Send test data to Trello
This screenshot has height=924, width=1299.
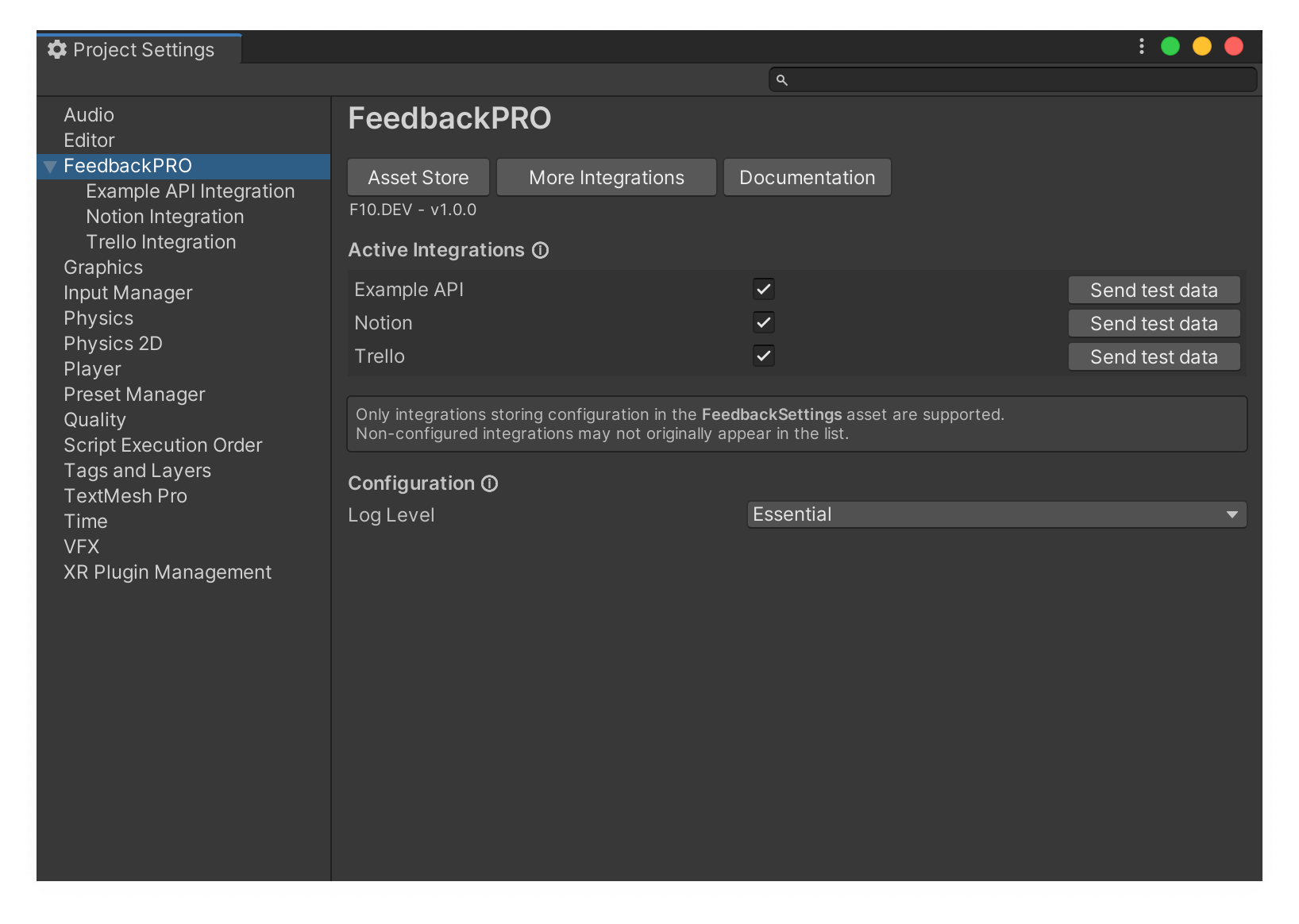pos(1154,356)
